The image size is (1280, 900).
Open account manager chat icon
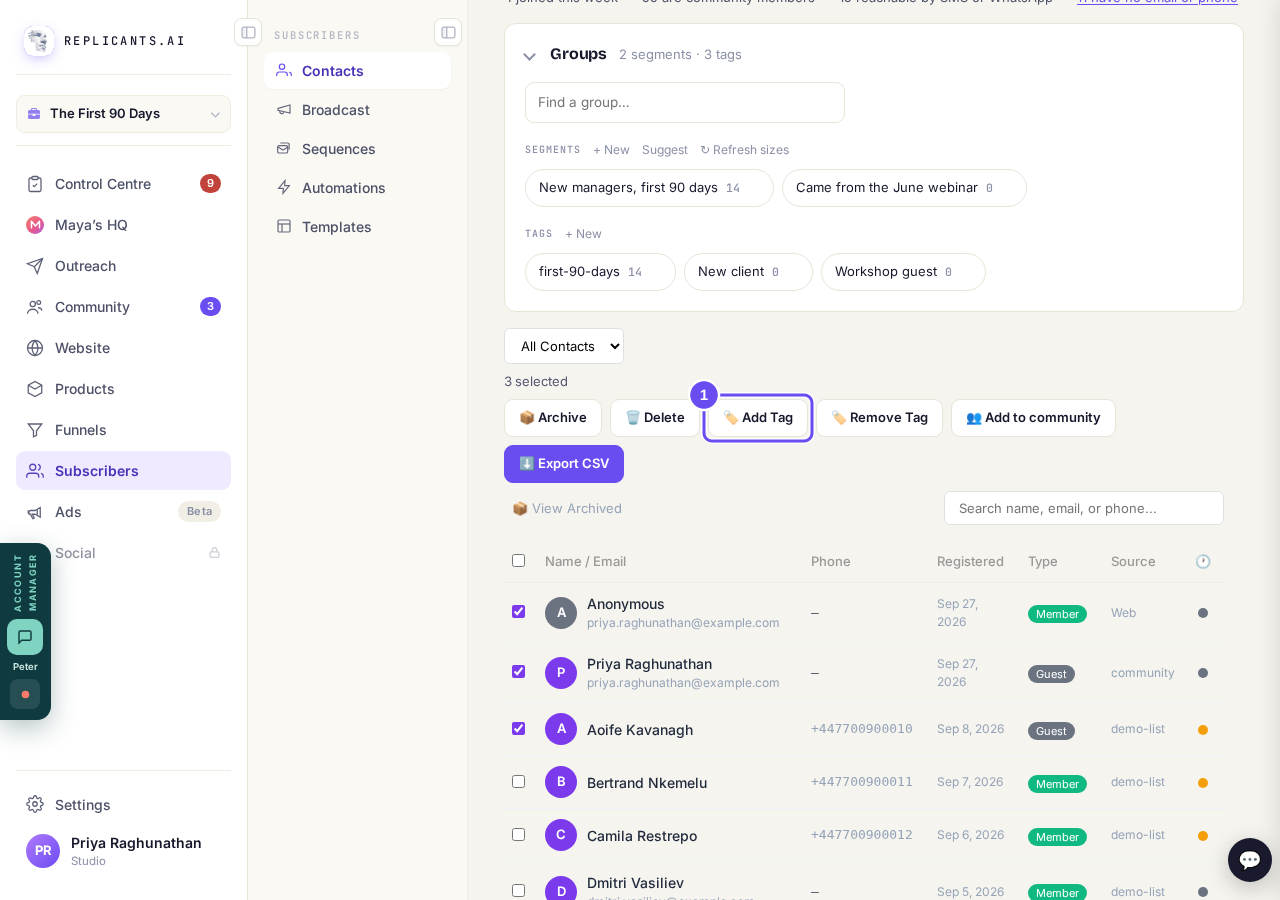pos(25,637)
